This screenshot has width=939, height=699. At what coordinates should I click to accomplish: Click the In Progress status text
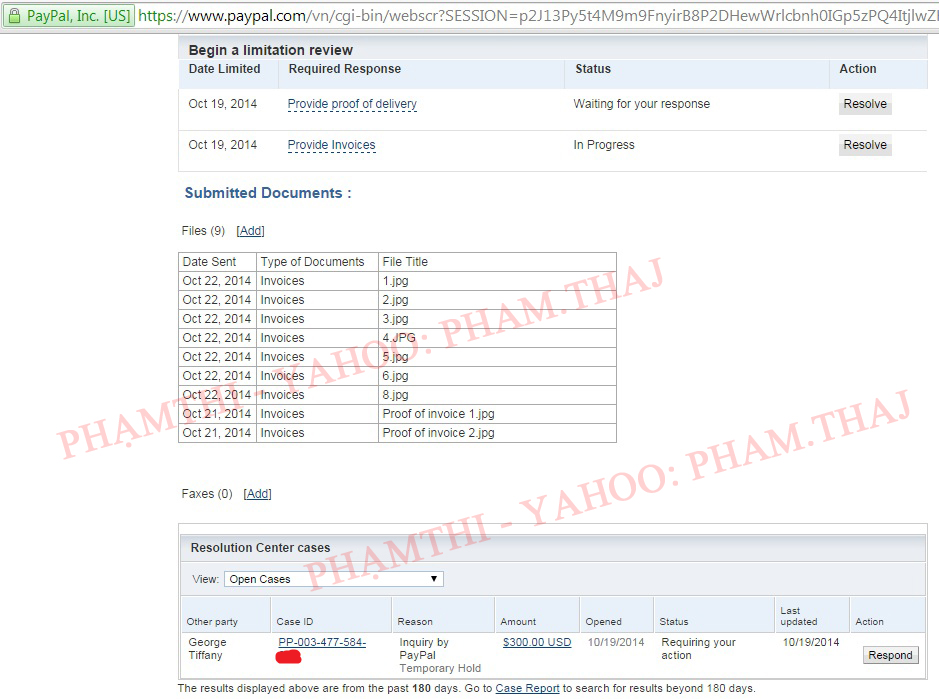(604, 145)
